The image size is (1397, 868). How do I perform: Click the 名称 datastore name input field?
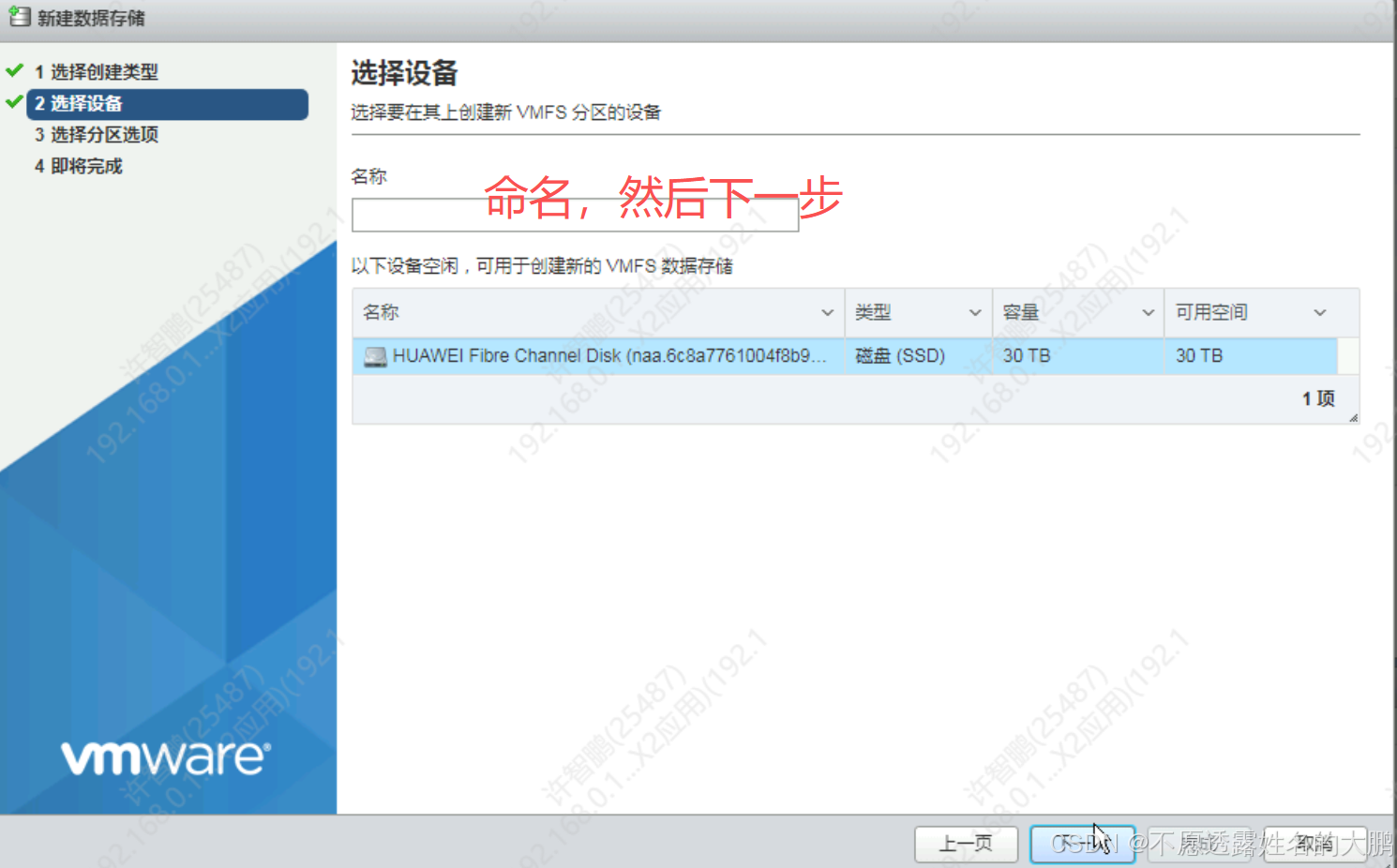(575, 215)
